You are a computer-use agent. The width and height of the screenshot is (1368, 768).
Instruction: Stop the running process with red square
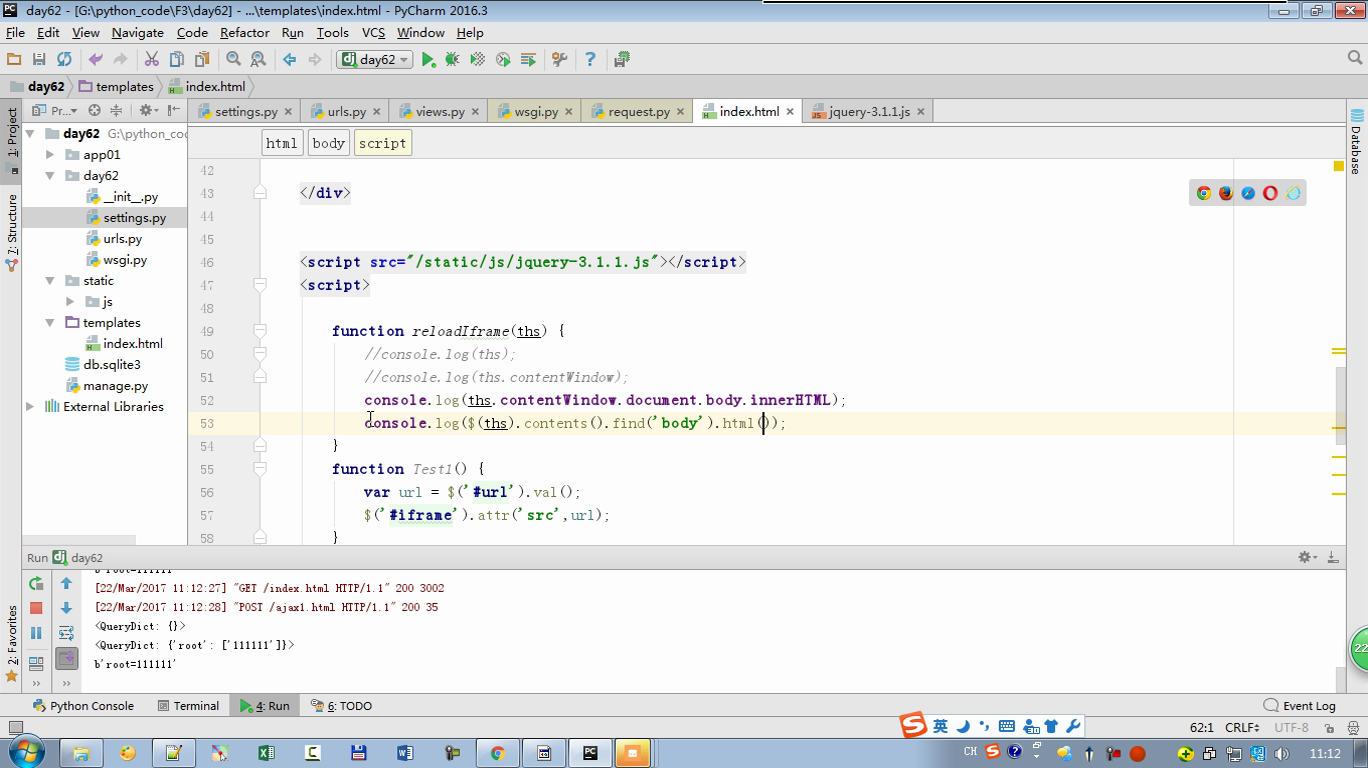[36, 608]
